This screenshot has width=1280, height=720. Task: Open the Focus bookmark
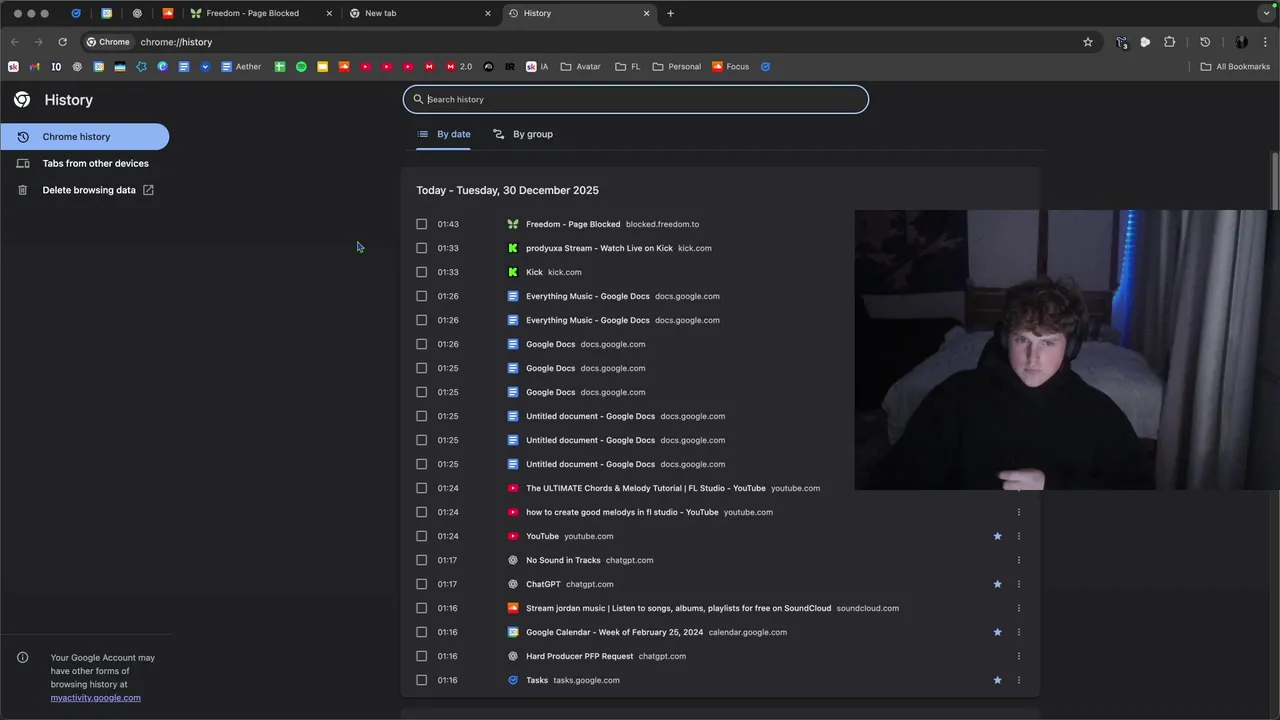point(730,67)
